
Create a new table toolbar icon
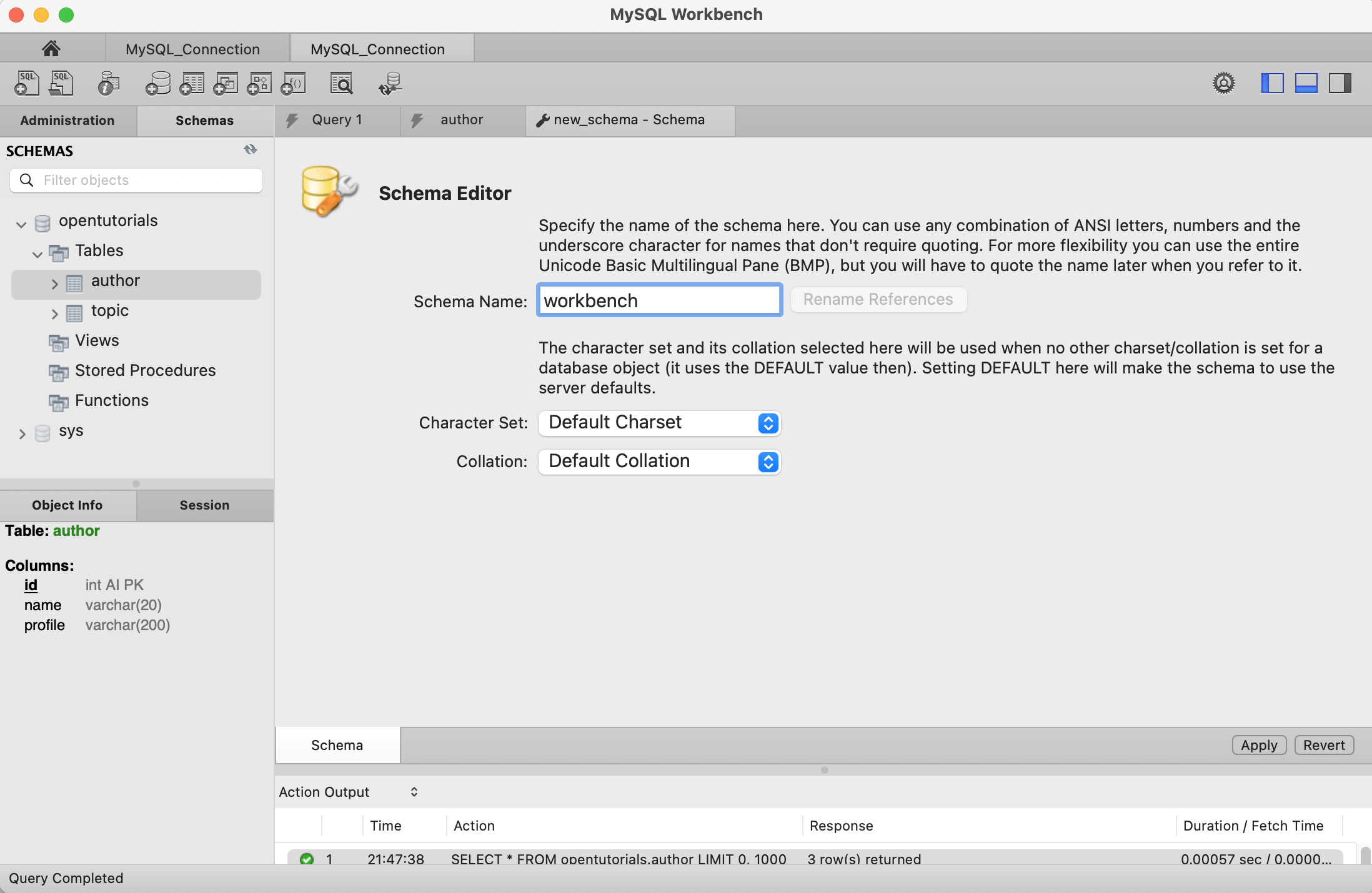click(192, 83)
